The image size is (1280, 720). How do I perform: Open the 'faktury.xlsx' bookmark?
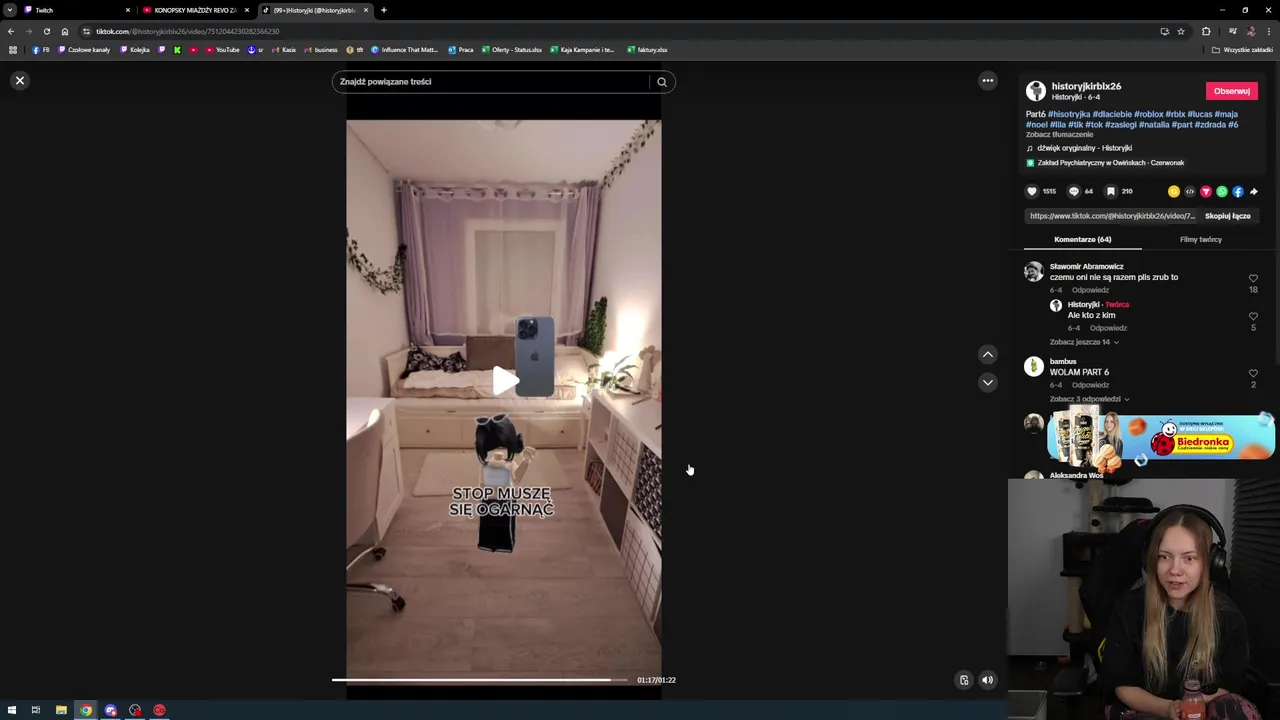[648, 50]
